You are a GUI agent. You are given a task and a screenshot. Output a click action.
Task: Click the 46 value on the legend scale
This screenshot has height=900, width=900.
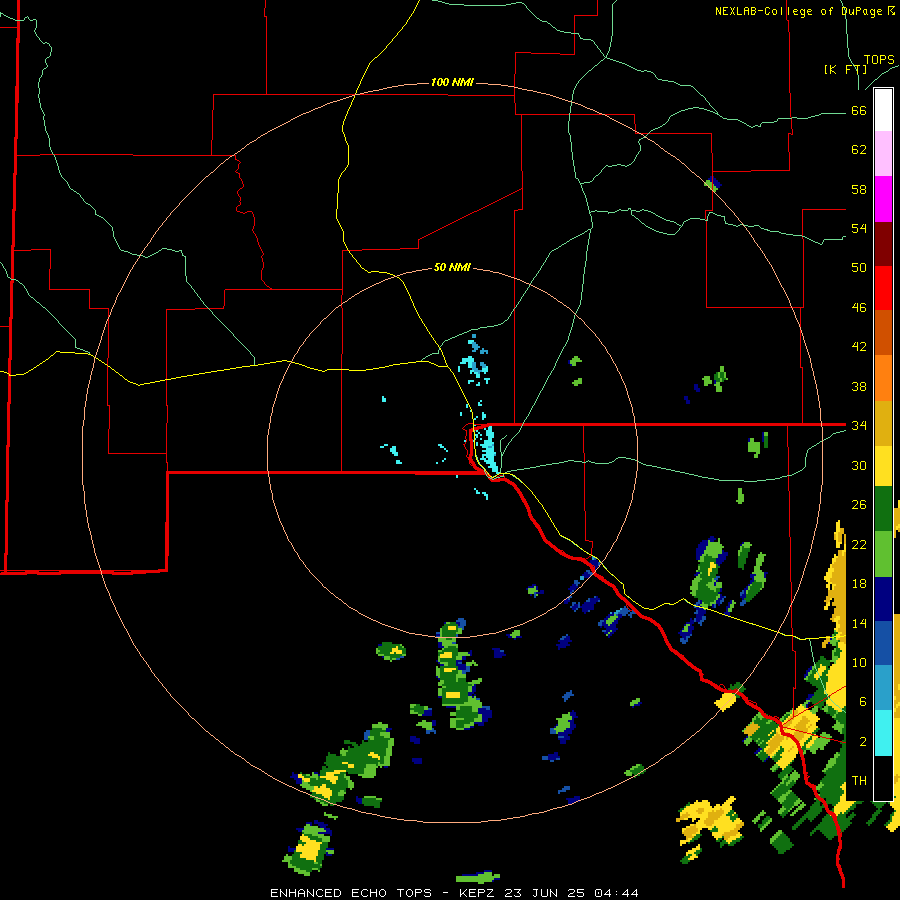coord(859,308)
